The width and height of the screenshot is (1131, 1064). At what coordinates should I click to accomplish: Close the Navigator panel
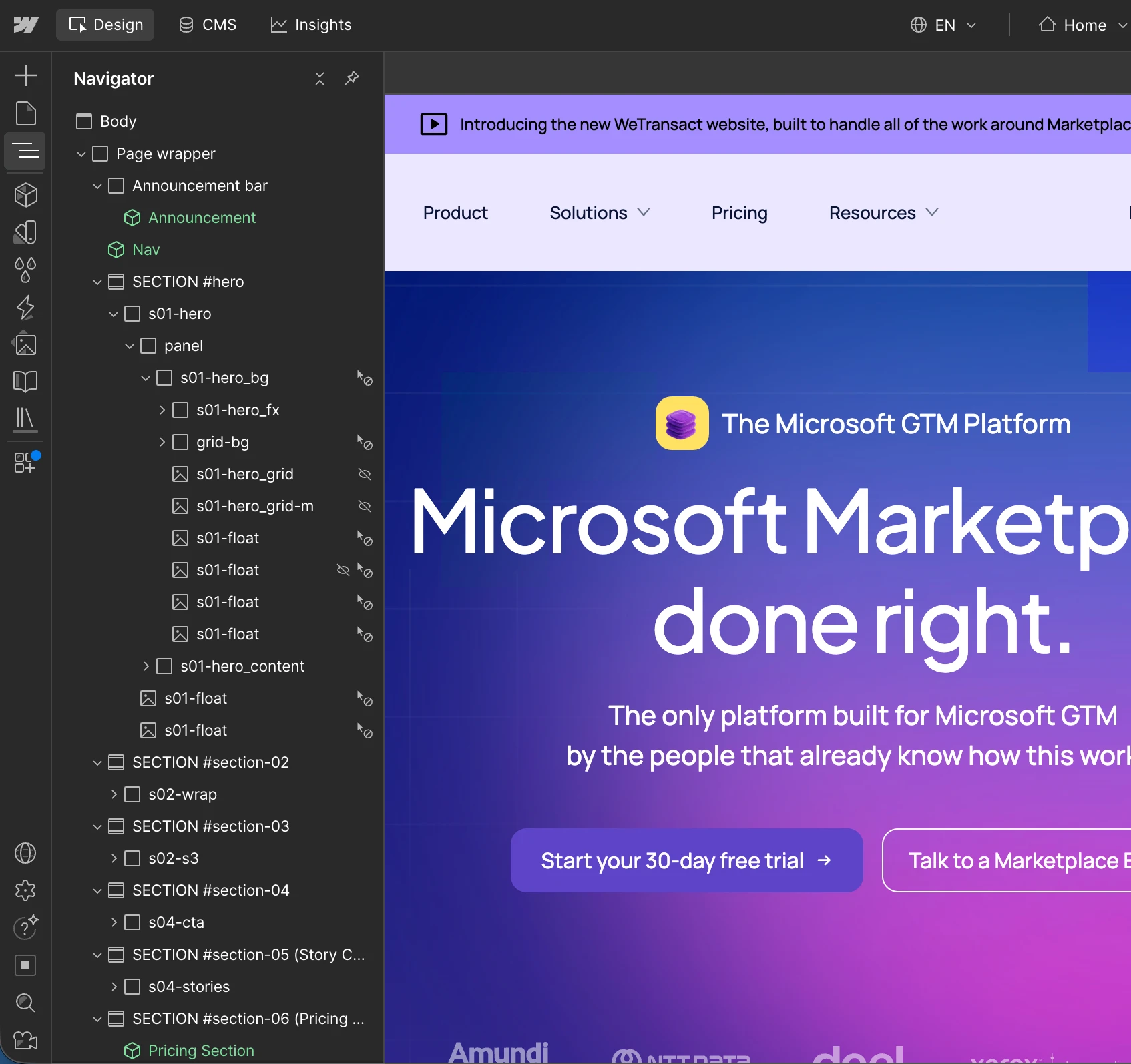tap(320, 79)
